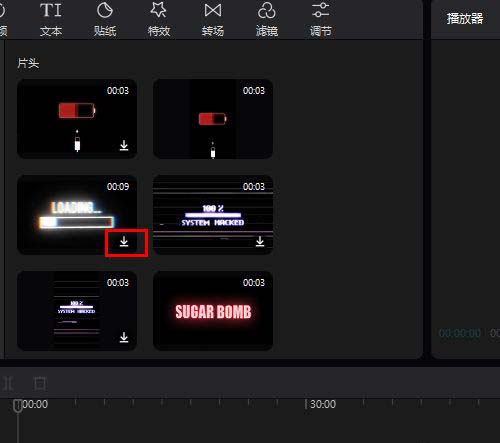Download the vertical SYSTEM HACKED template
500x443 pixels.
[x=124, y=337]
